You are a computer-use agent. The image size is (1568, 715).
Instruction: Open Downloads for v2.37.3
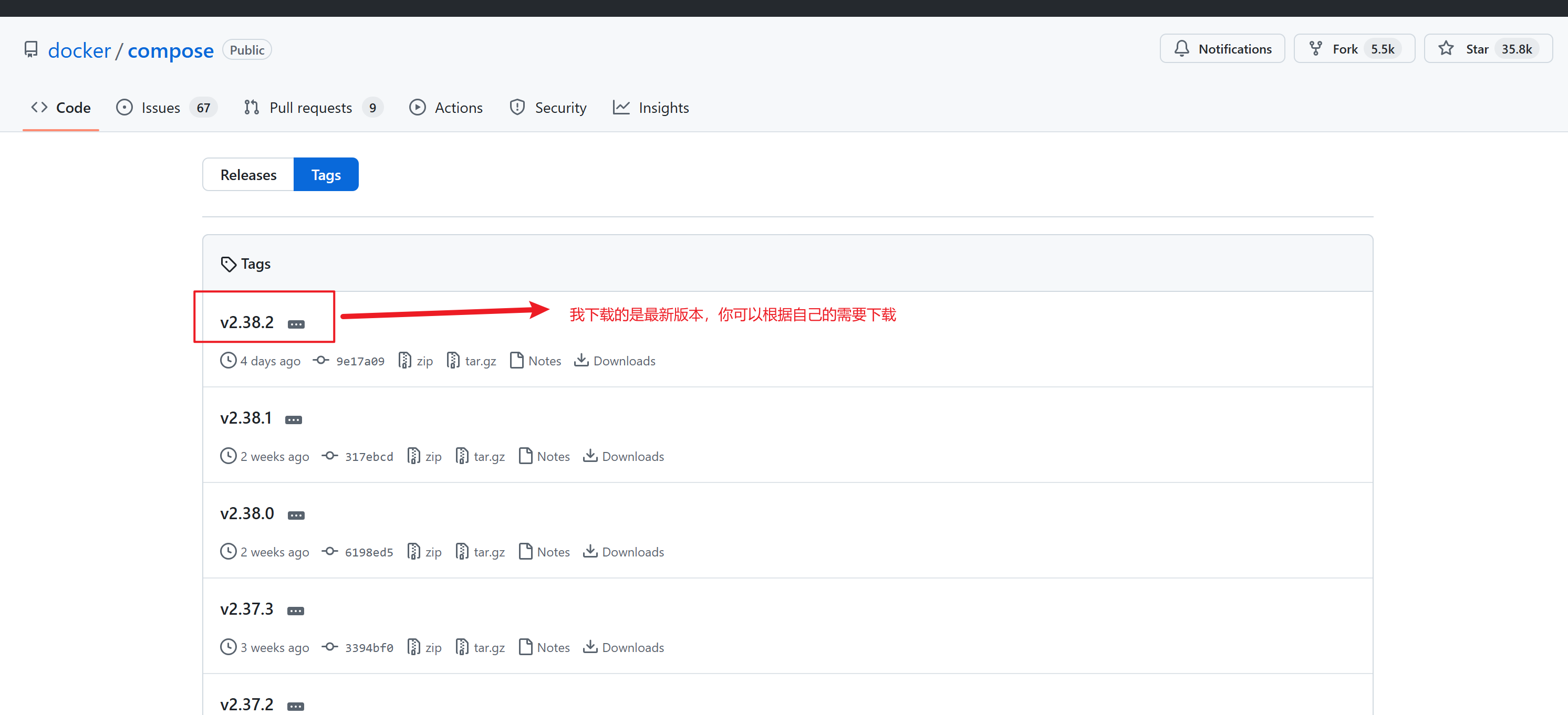(624, 647)
